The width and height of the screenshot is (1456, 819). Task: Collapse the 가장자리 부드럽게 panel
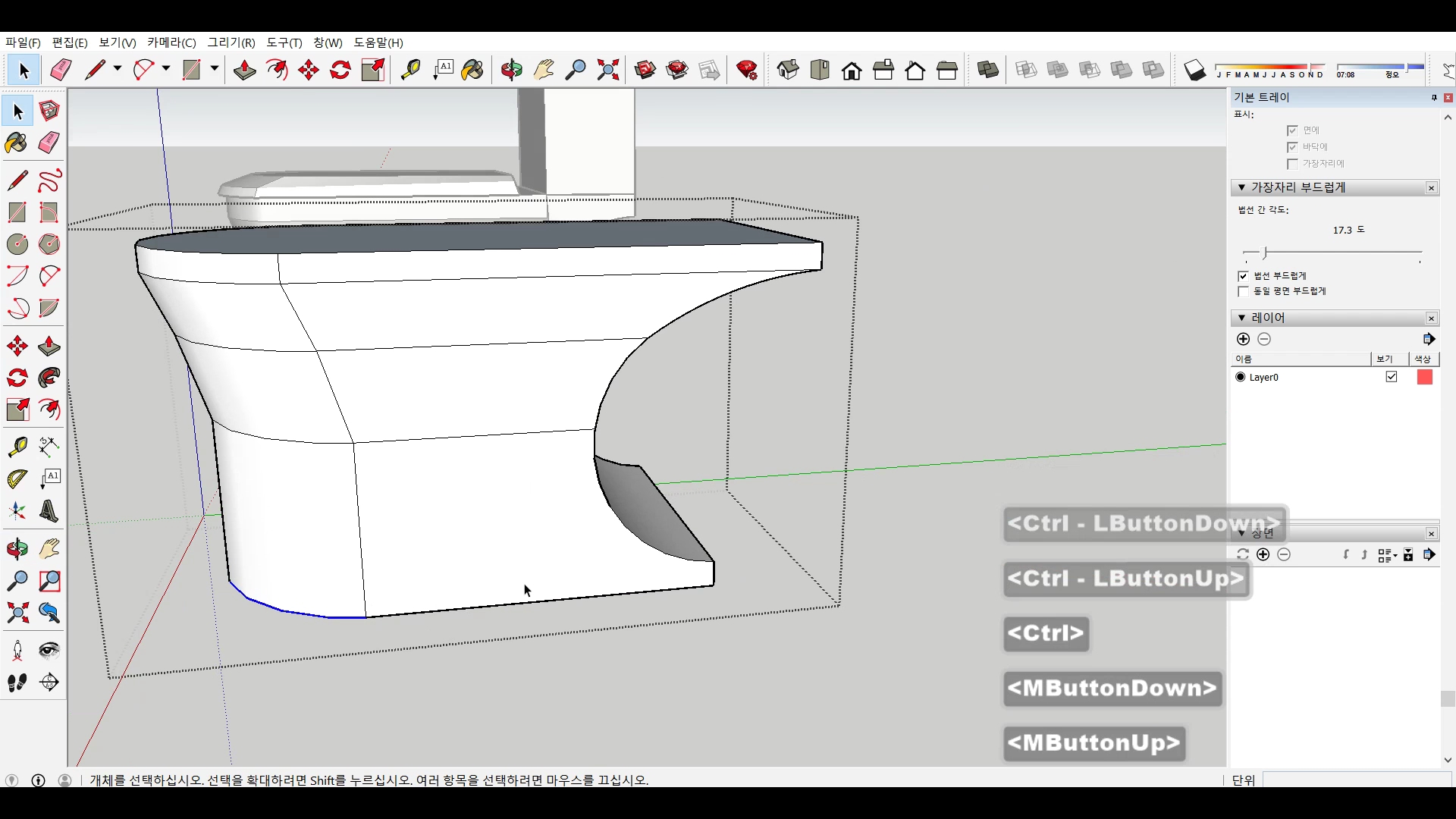1241,187
